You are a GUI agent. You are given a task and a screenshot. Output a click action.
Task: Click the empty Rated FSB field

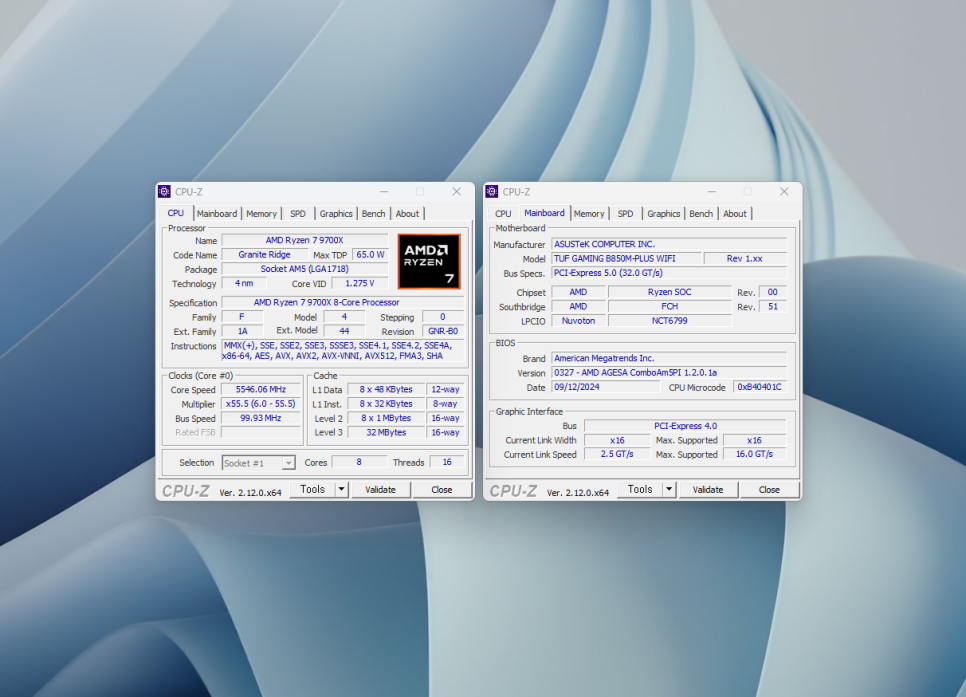pyautogui.click(x=261, y=432)
